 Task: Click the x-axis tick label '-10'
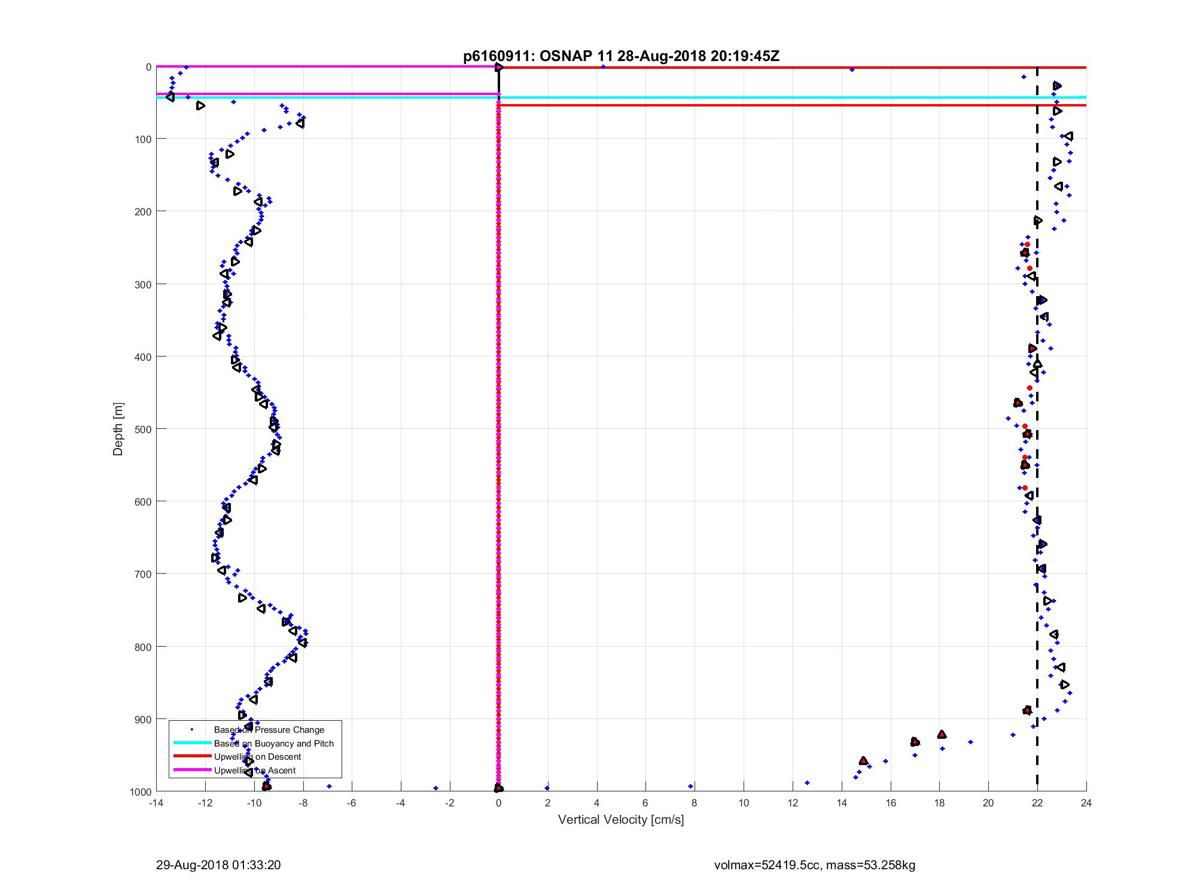(x=253, y=803)
